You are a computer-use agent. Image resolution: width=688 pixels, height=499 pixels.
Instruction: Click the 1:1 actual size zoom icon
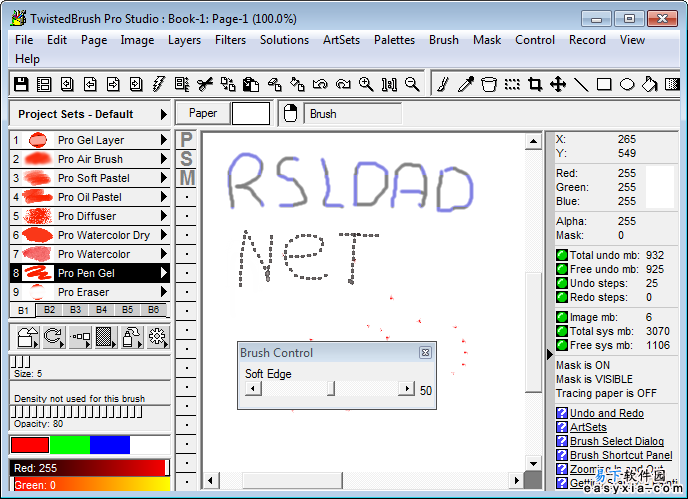click(389, 84)
